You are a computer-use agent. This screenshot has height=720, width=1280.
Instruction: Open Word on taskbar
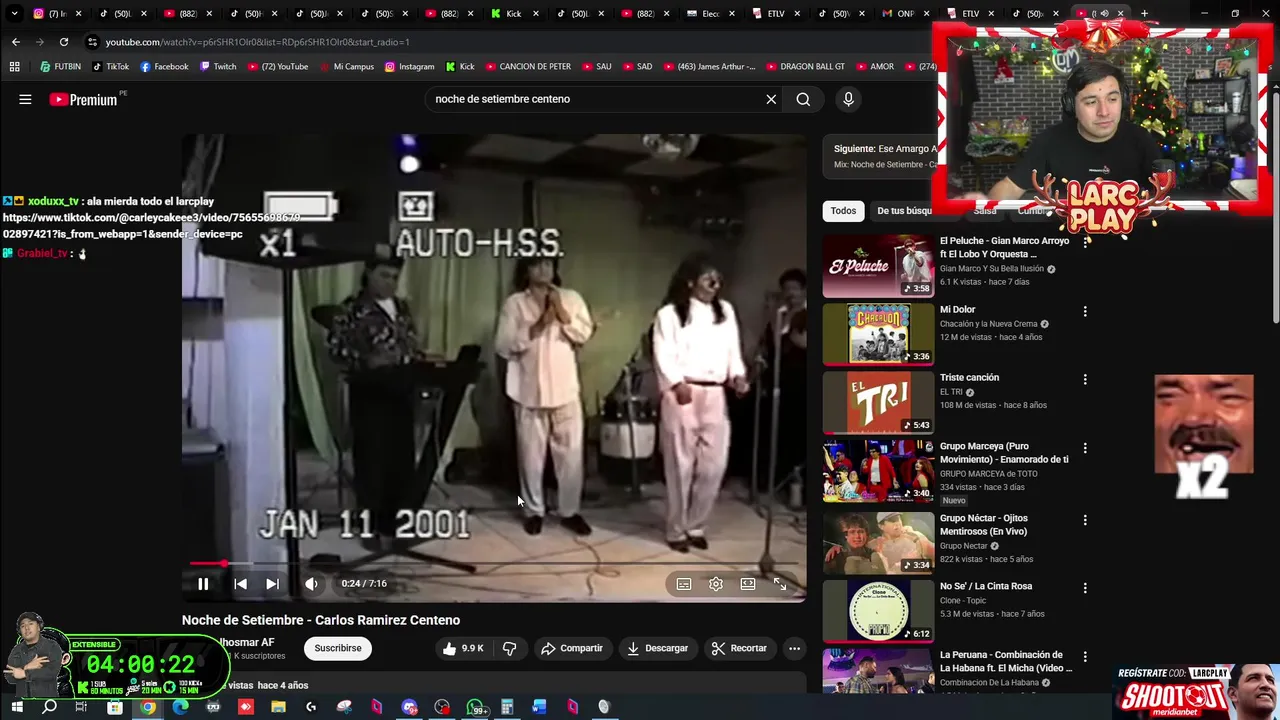[x=540, y=707]
